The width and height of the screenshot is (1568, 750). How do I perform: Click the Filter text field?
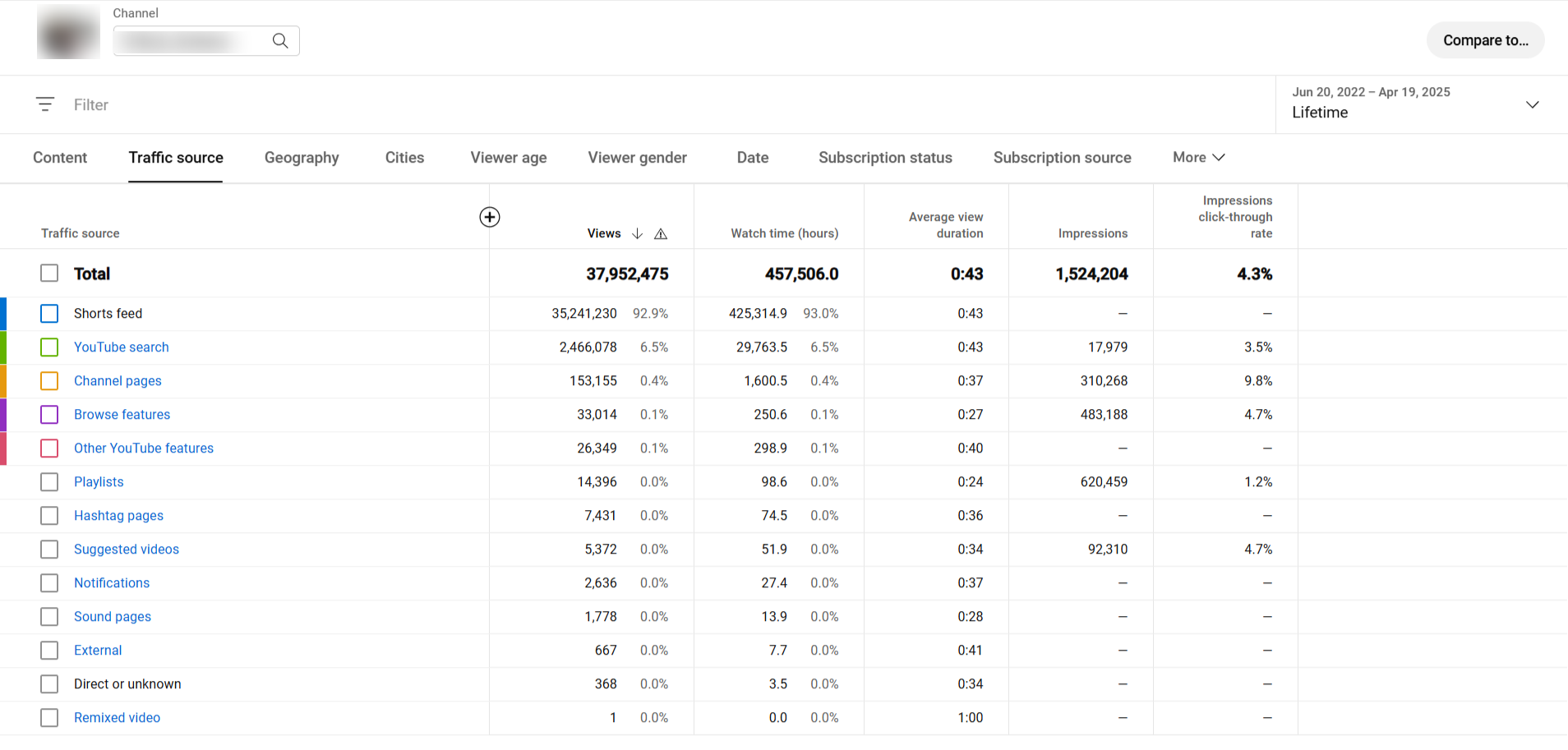91,104
